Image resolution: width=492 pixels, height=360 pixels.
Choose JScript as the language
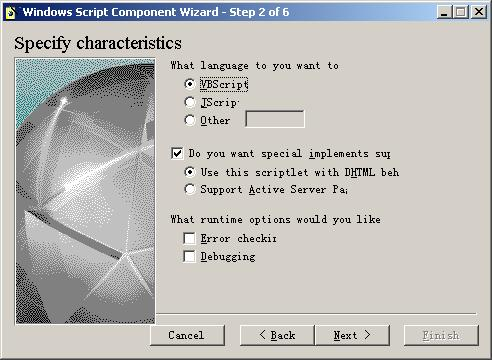[190, 102]
